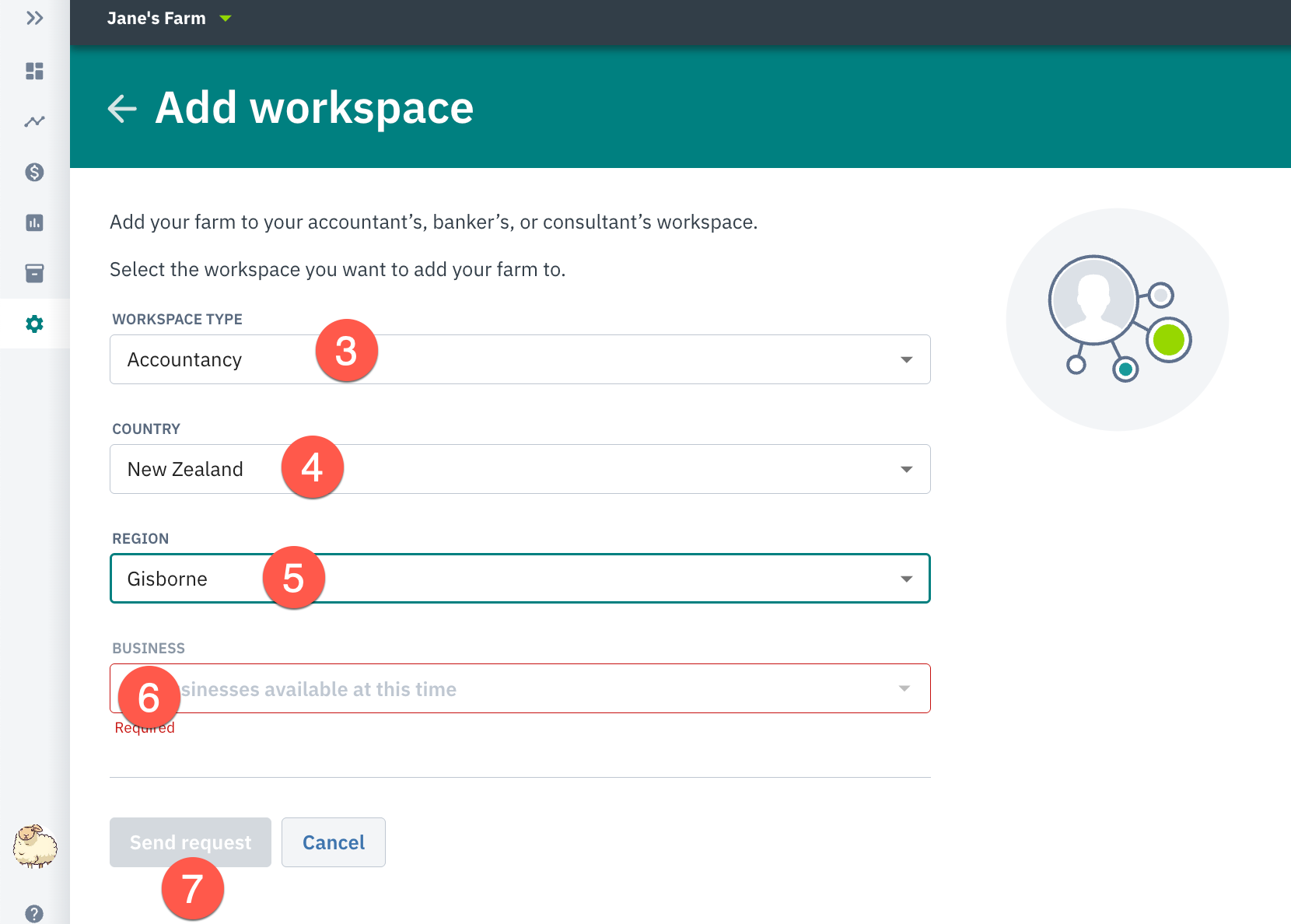Click the Workspace Type dropdown arrow

click(x=906, y=359)
